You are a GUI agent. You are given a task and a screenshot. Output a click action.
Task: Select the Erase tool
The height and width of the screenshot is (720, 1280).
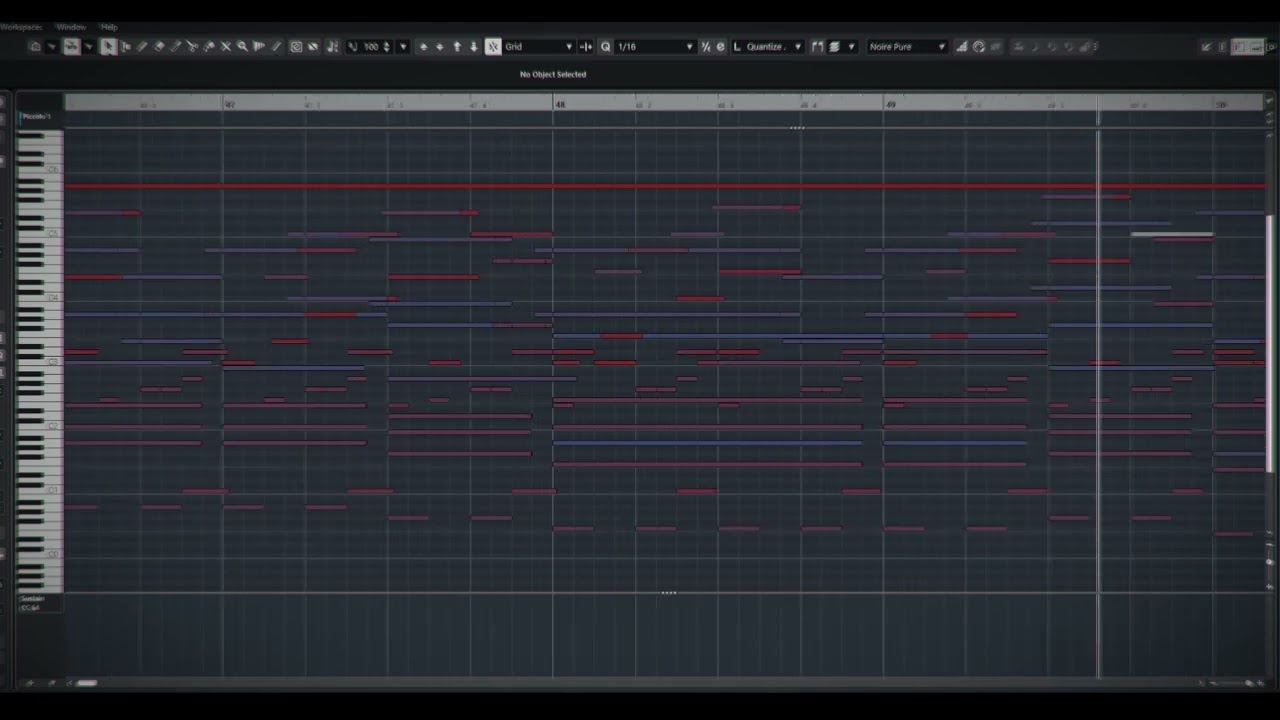[158, 47]
